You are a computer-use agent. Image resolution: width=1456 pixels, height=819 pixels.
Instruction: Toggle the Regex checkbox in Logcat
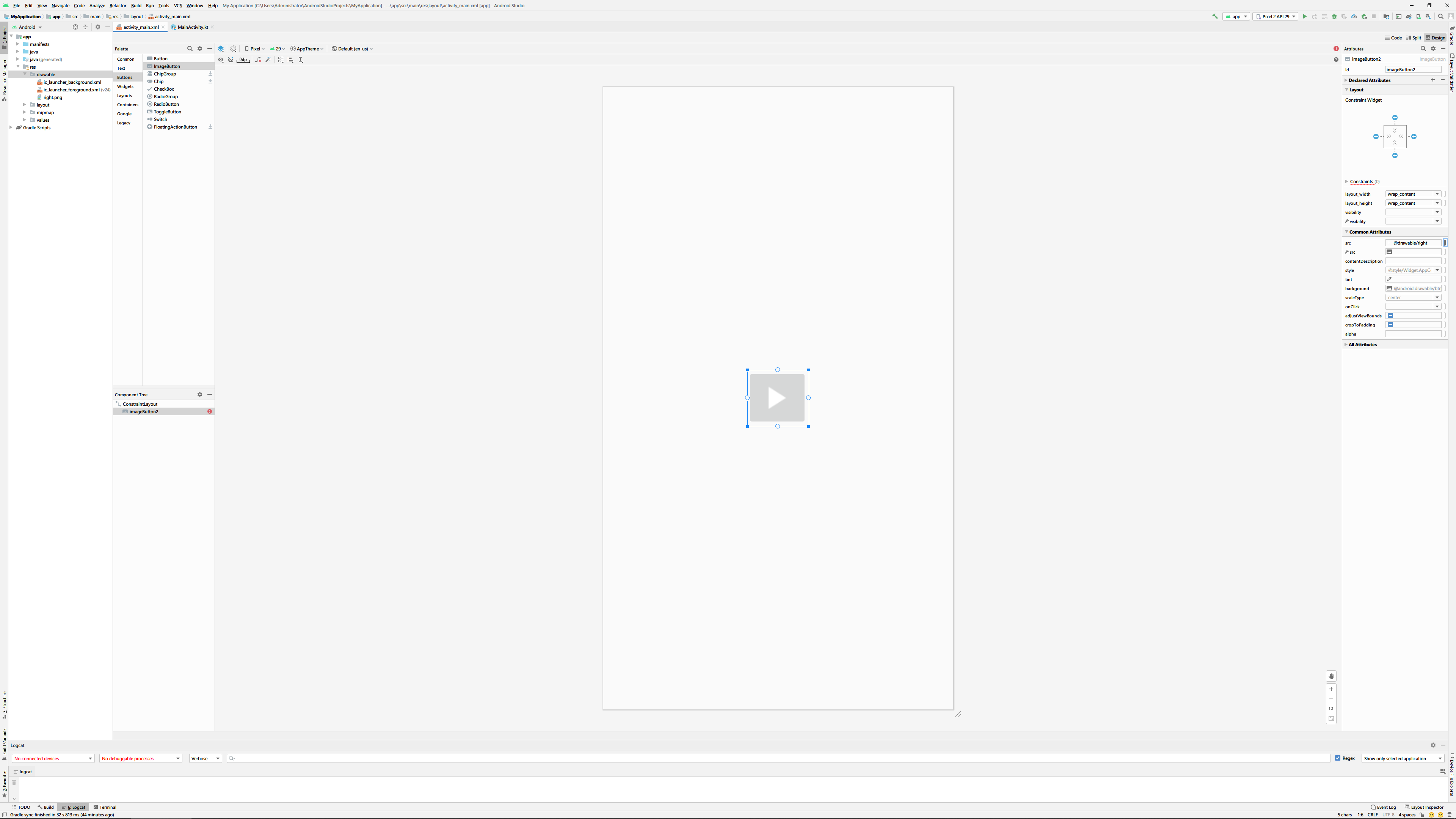coord(1338,758)
